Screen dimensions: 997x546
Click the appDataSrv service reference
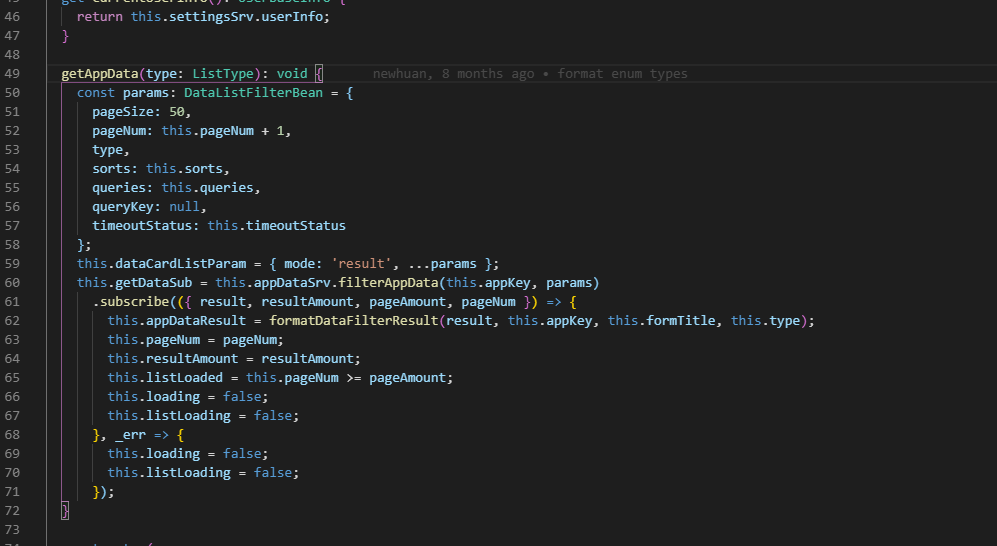tap(292, 283)
